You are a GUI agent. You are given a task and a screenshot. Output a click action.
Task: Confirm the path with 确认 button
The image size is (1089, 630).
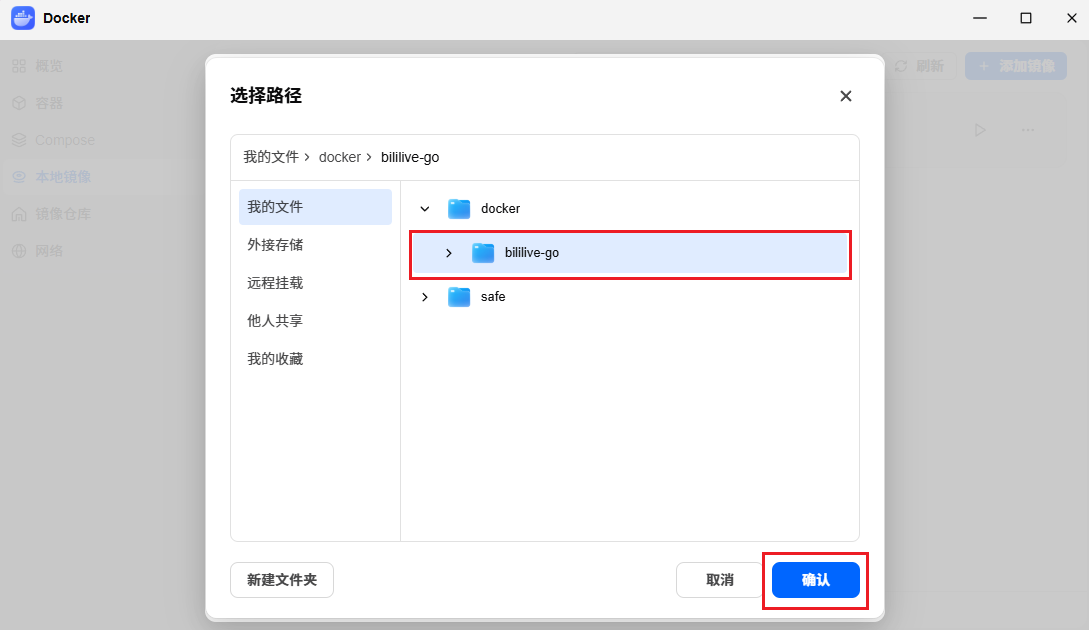[x=816, y=580]
